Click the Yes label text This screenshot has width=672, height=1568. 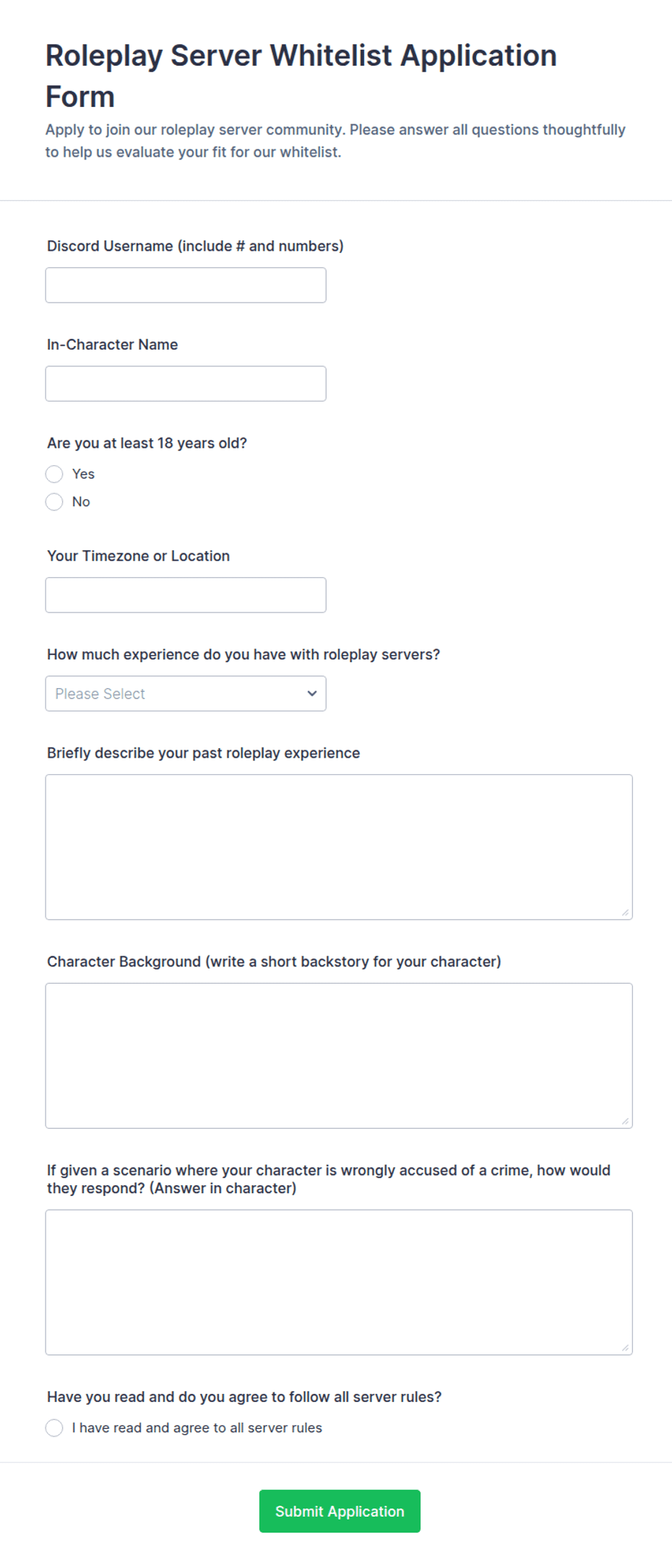click(x=83, y=474)
